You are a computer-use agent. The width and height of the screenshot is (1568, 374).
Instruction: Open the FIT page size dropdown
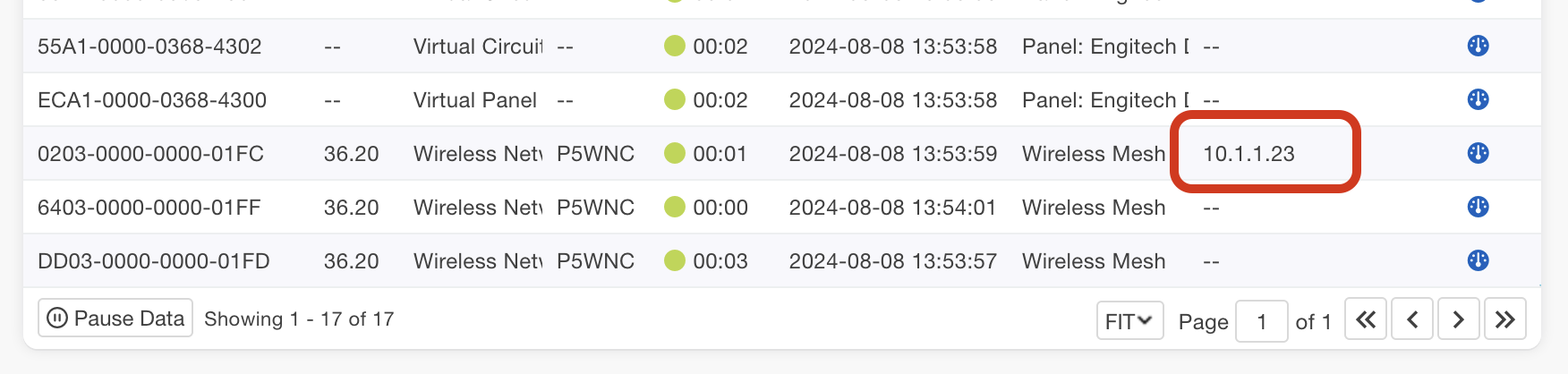[x=1129, y=321]
